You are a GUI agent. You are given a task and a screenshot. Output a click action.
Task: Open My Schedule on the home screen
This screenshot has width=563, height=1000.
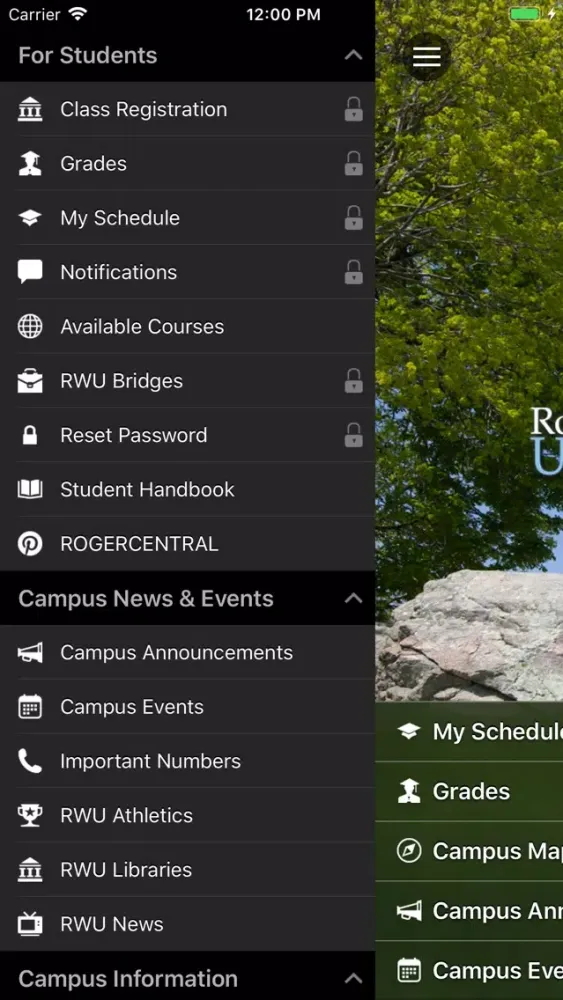click(x=469, y=732)
